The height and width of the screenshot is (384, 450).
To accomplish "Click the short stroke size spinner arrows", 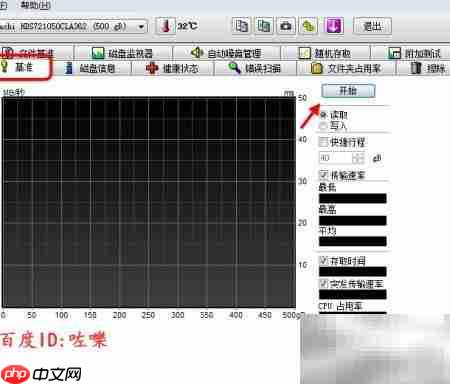I will [x=359, y=158].
